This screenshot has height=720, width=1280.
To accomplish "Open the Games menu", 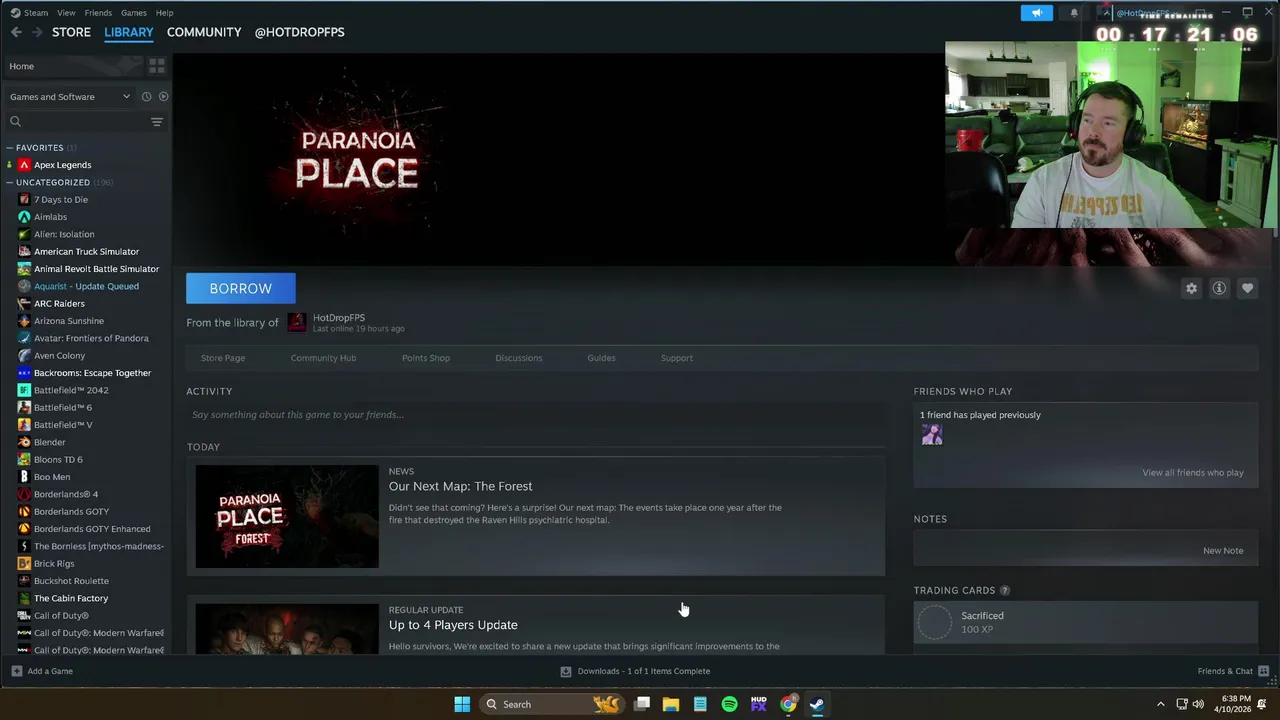I will (x=134, y=13).
